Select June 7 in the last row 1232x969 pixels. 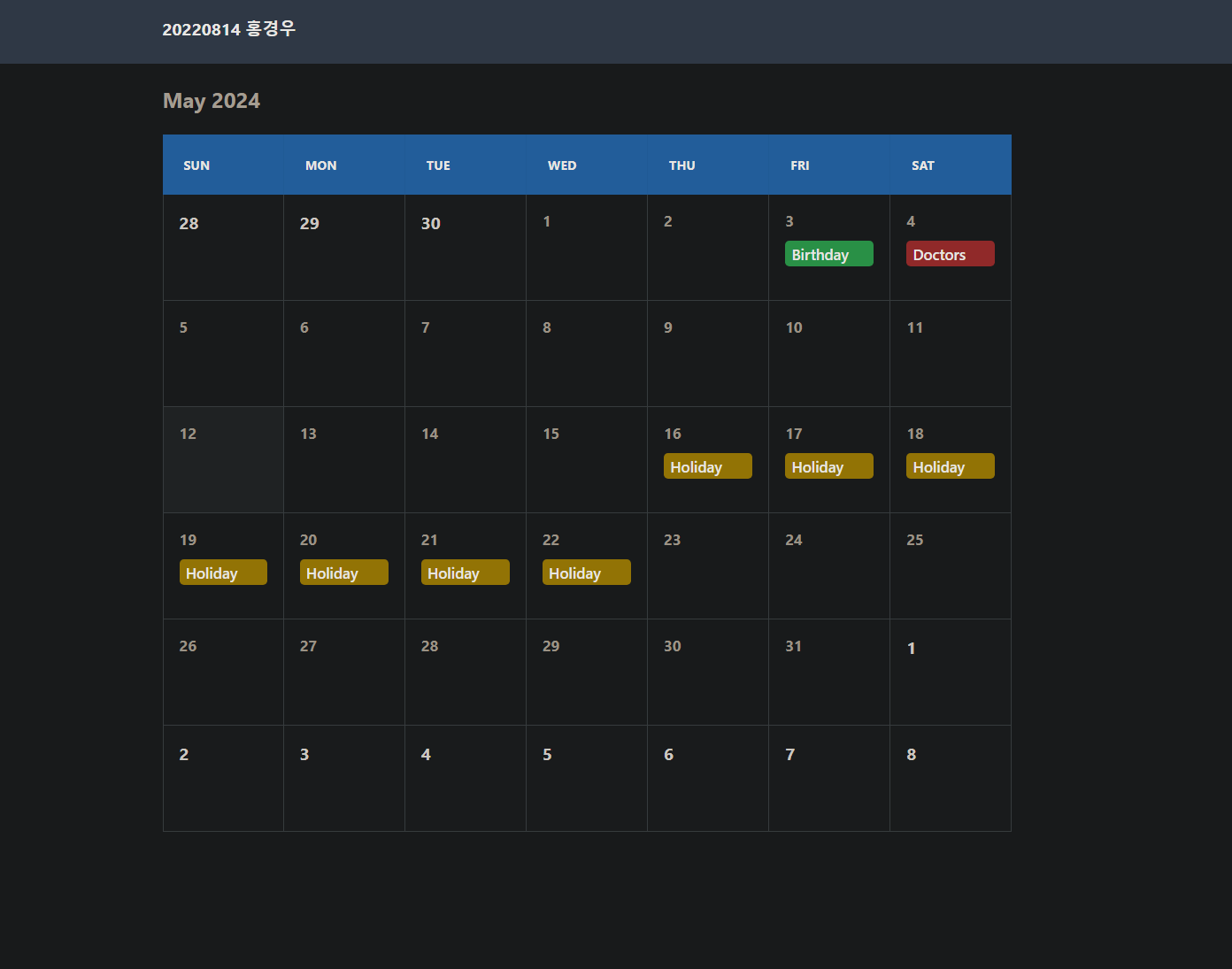tap(829, 779)
